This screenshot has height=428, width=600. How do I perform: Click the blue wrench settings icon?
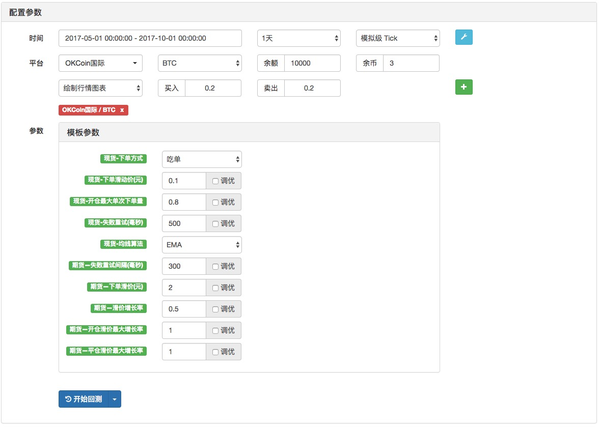[463, 38]
